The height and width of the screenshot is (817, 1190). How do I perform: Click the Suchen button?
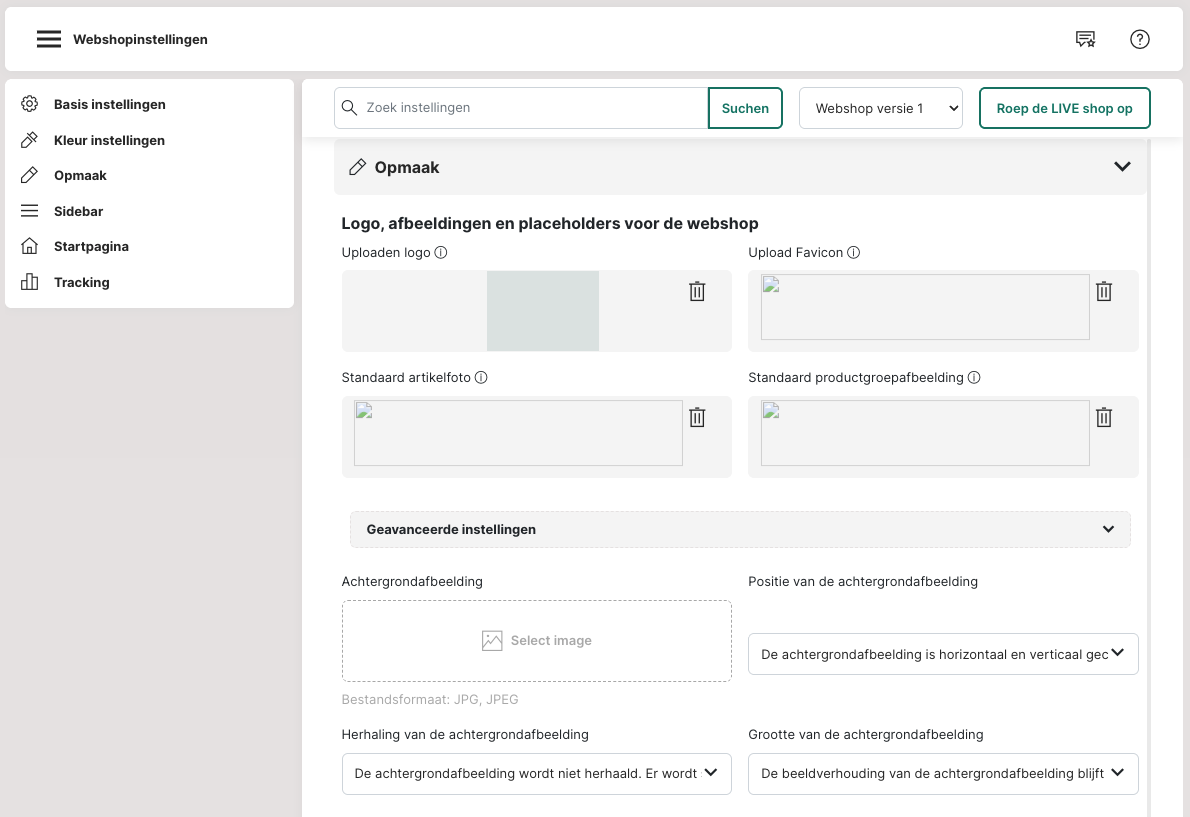point(745,108)
